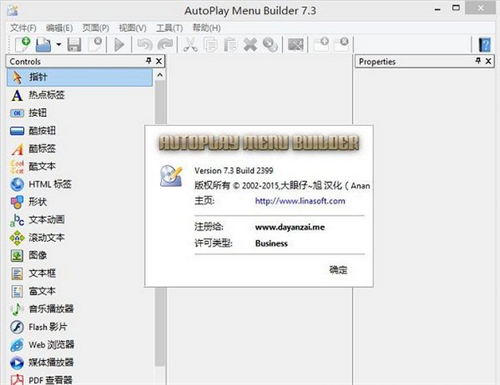
Task: Select the 酷按钮 control
Action: [80, 131]
